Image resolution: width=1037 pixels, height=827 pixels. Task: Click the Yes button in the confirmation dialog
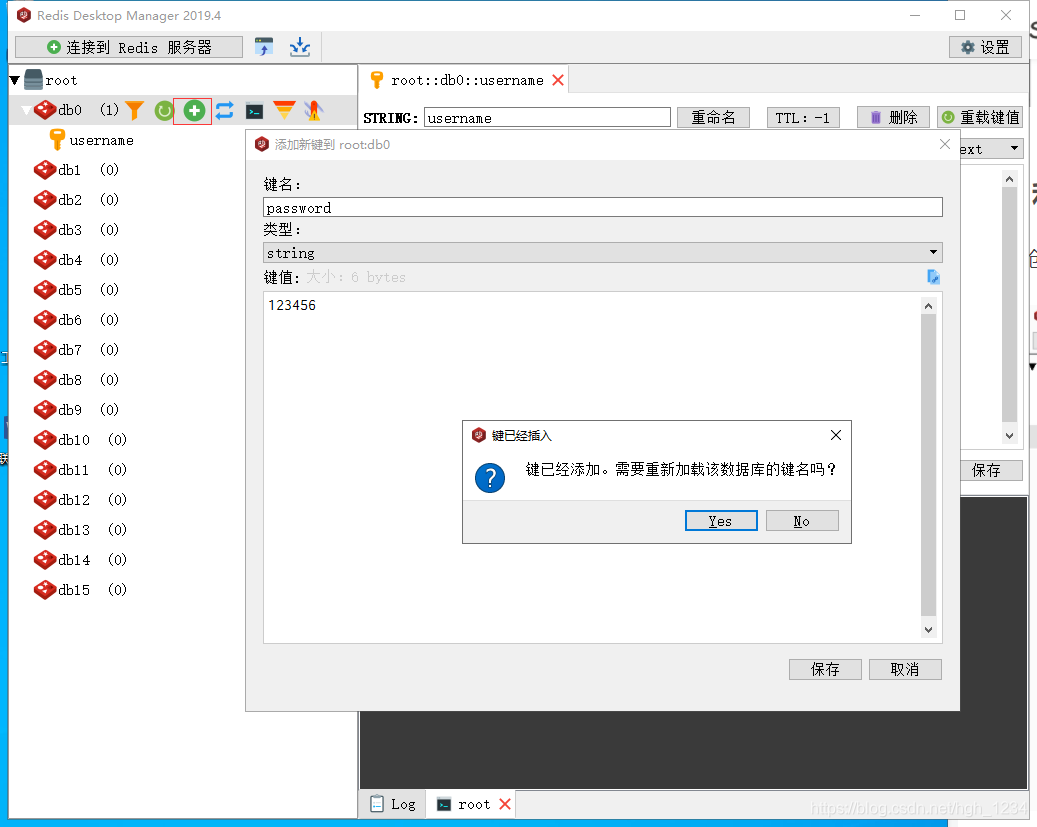tap(721, 521)
